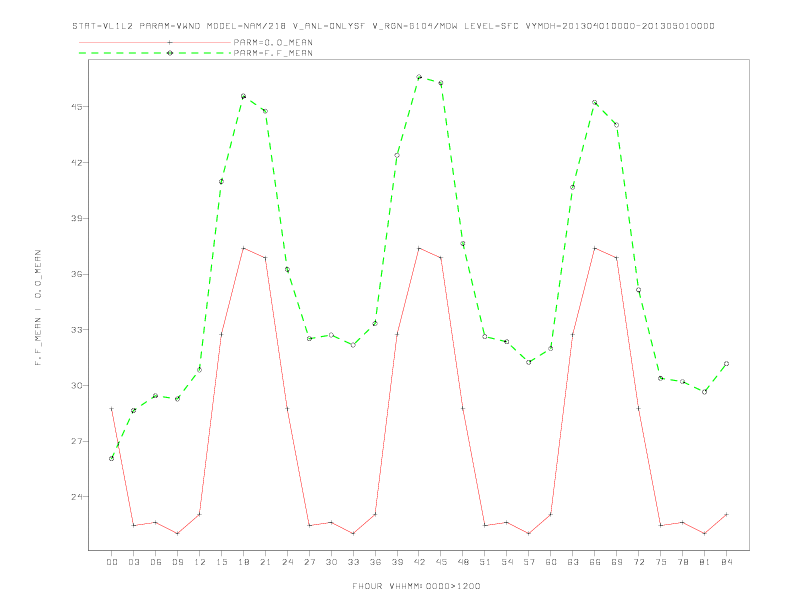Click red O.O_MEAN data point at hour 09

click(x=177, y=533)
